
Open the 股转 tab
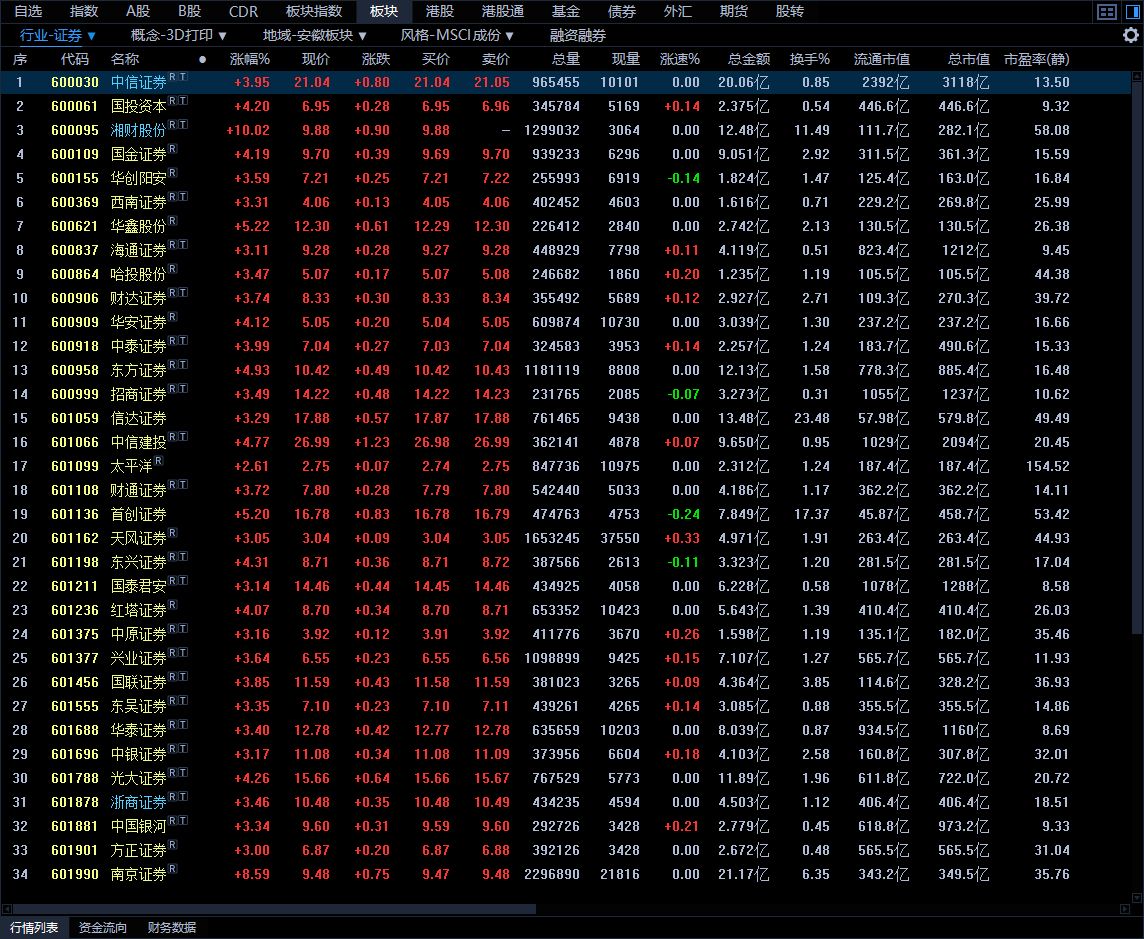(789, 11)
